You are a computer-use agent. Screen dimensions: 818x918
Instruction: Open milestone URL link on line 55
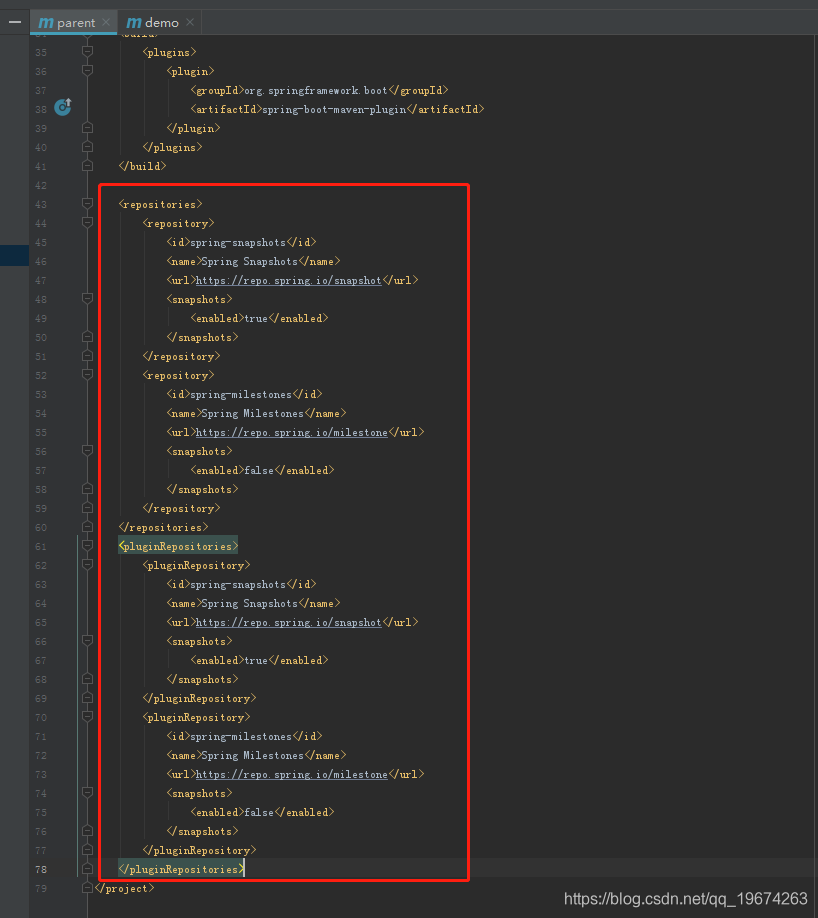click(292, 433)
